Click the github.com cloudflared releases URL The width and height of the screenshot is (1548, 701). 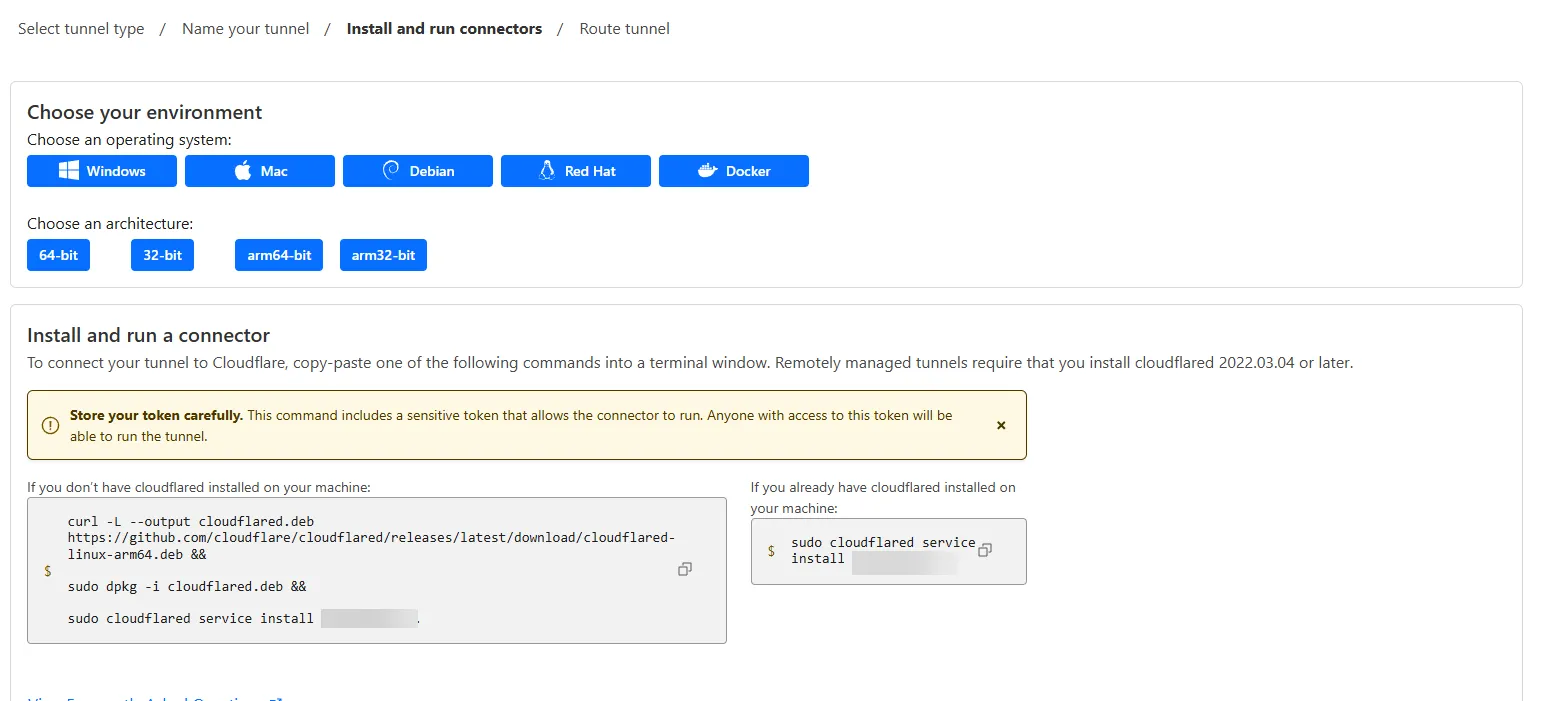tap(372, 545)
